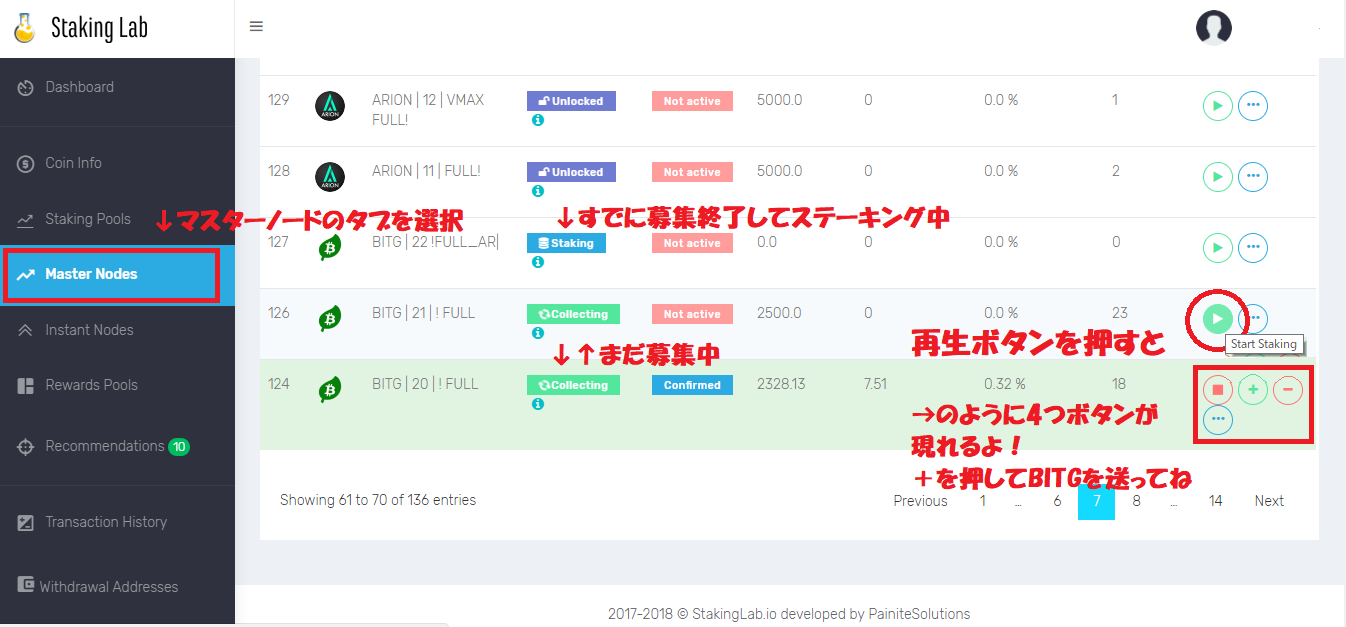Click Not active badge in BITG 21 row
Image resolution: width=1346 pixels, height=627 pixels.
coord(692,314)
